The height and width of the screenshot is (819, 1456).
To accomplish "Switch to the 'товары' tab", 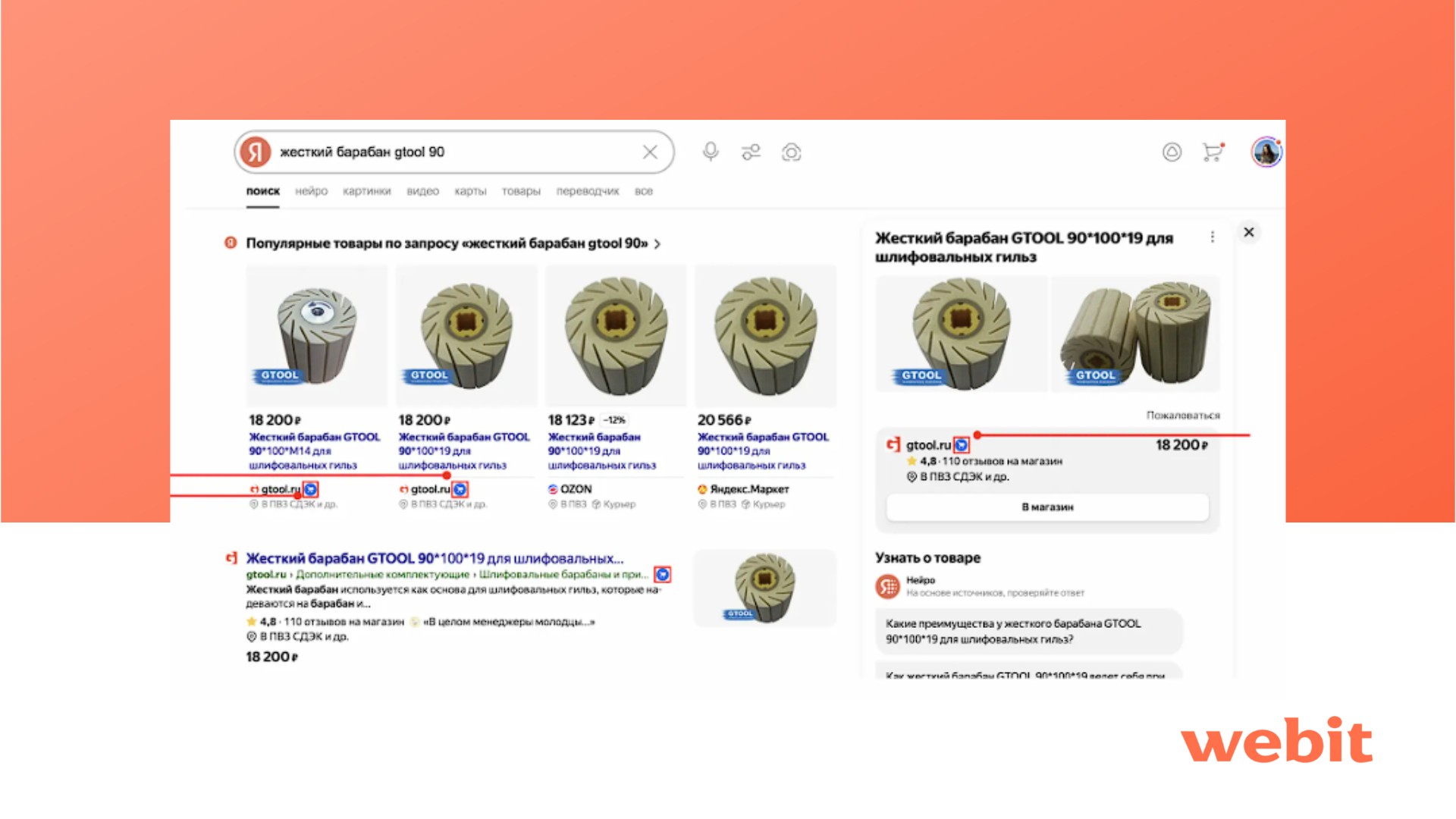I will (x=521, y=191).
